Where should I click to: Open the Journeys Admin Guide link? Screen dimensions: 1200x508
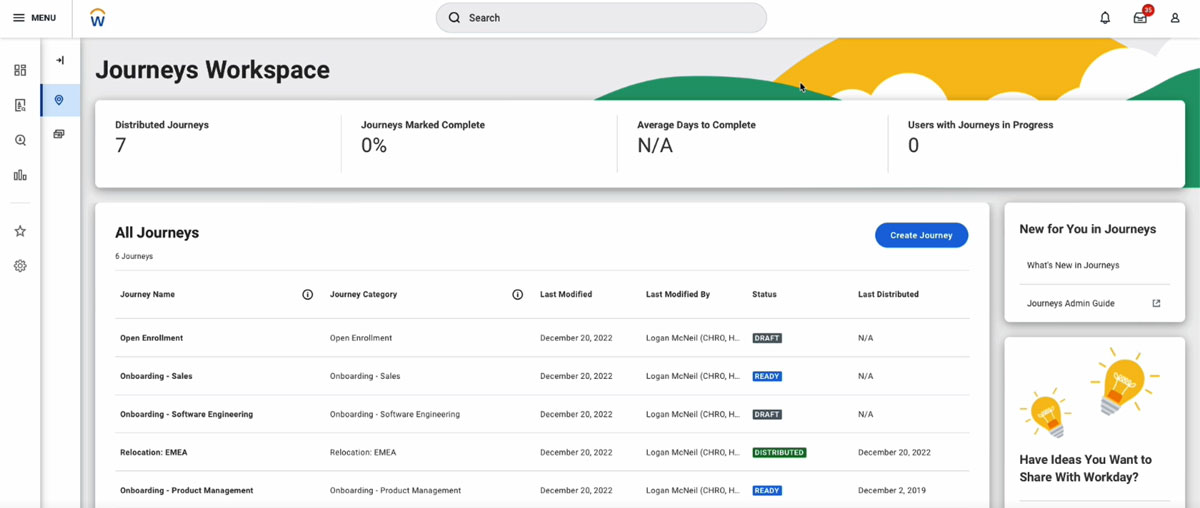(1070, 303)
